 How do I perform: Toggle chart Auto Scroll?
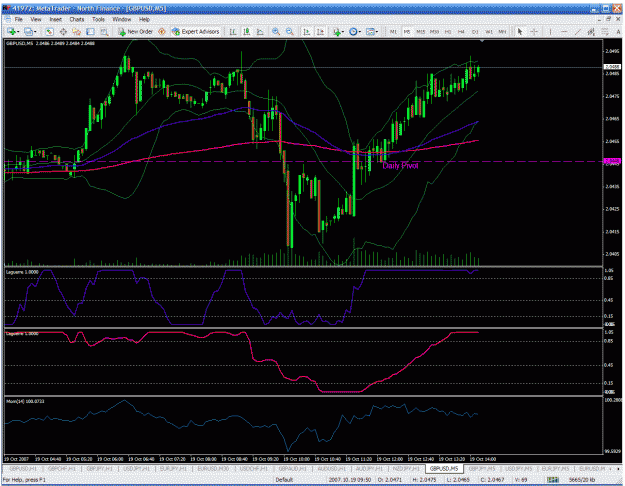coord(307,31)
